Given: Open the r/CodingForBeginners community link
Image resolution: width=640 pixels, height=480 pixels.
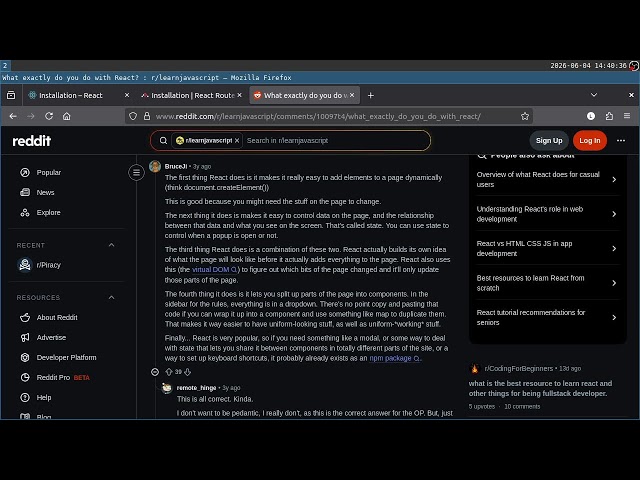Looking at the screenshot, I should (x=519, y=368).
